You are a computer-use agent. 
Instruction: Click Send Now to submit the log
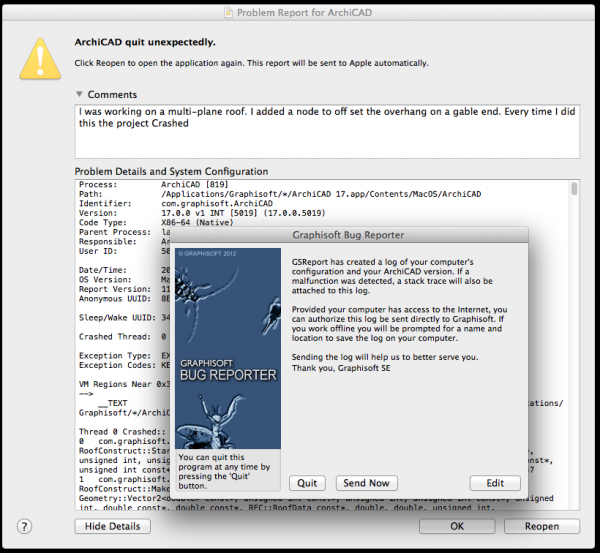click(366, 483)
